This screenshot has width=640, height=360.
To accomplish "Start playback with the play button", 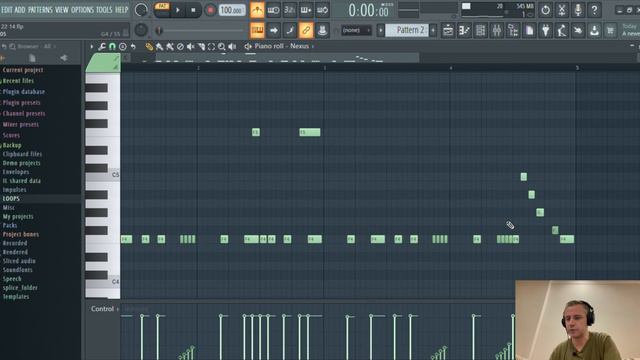I will click(x=178, y=10).
